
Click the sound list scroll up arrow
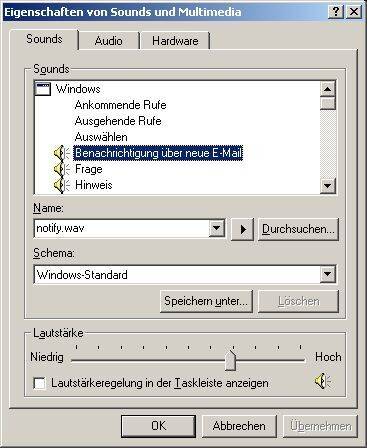pyautogui.click(x=328, y=89)
